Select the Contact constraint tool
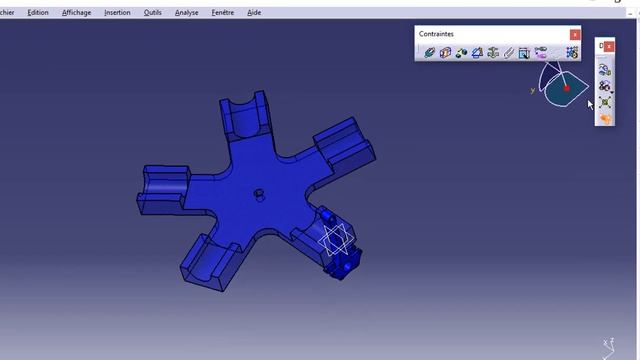Image resolution: width=640 pixels, height=360 pixels. [x=445, y=53]
